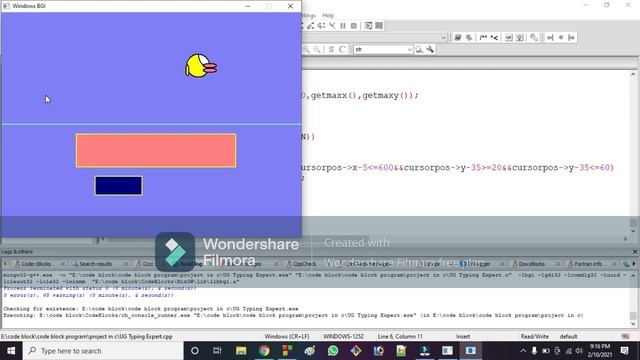Click the taskbar clock showing 9:16 PM
This screenshot has height=360, width=640.
(600, 351)
